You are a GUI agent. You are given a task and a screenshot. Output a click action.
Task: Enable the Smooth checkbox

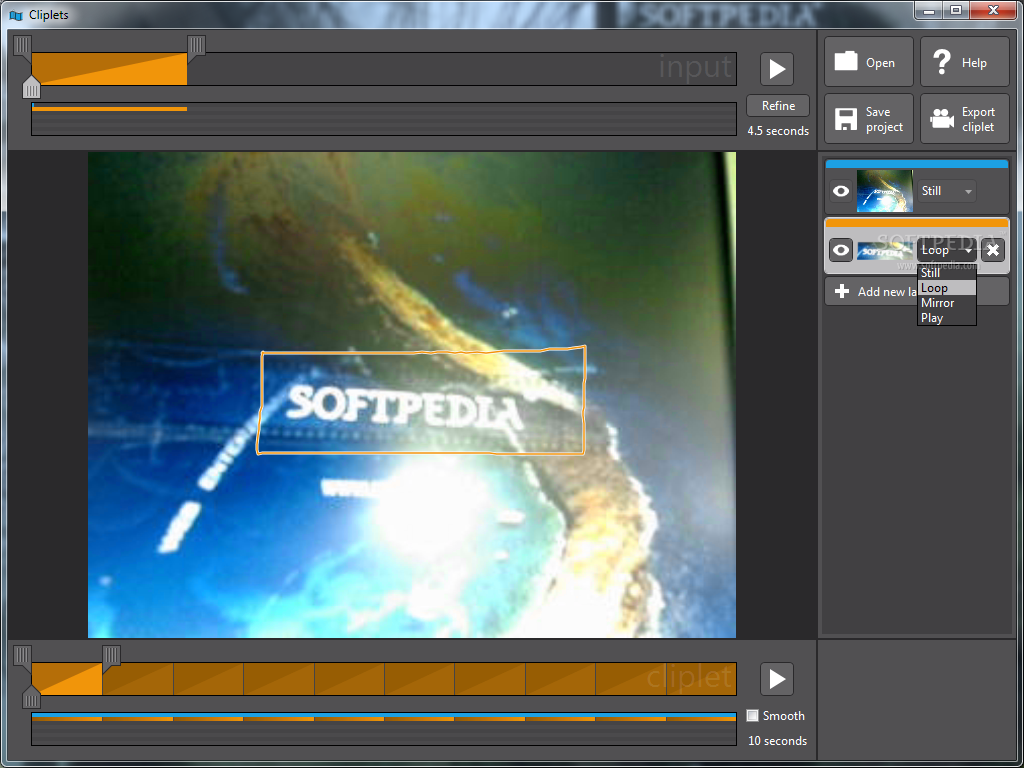(x=752, y=716)
